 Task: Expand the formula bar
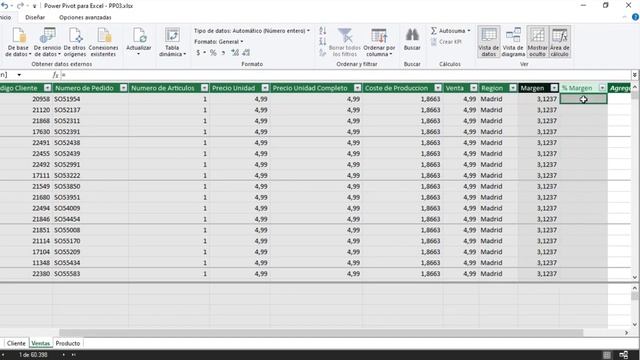[635, 75]
